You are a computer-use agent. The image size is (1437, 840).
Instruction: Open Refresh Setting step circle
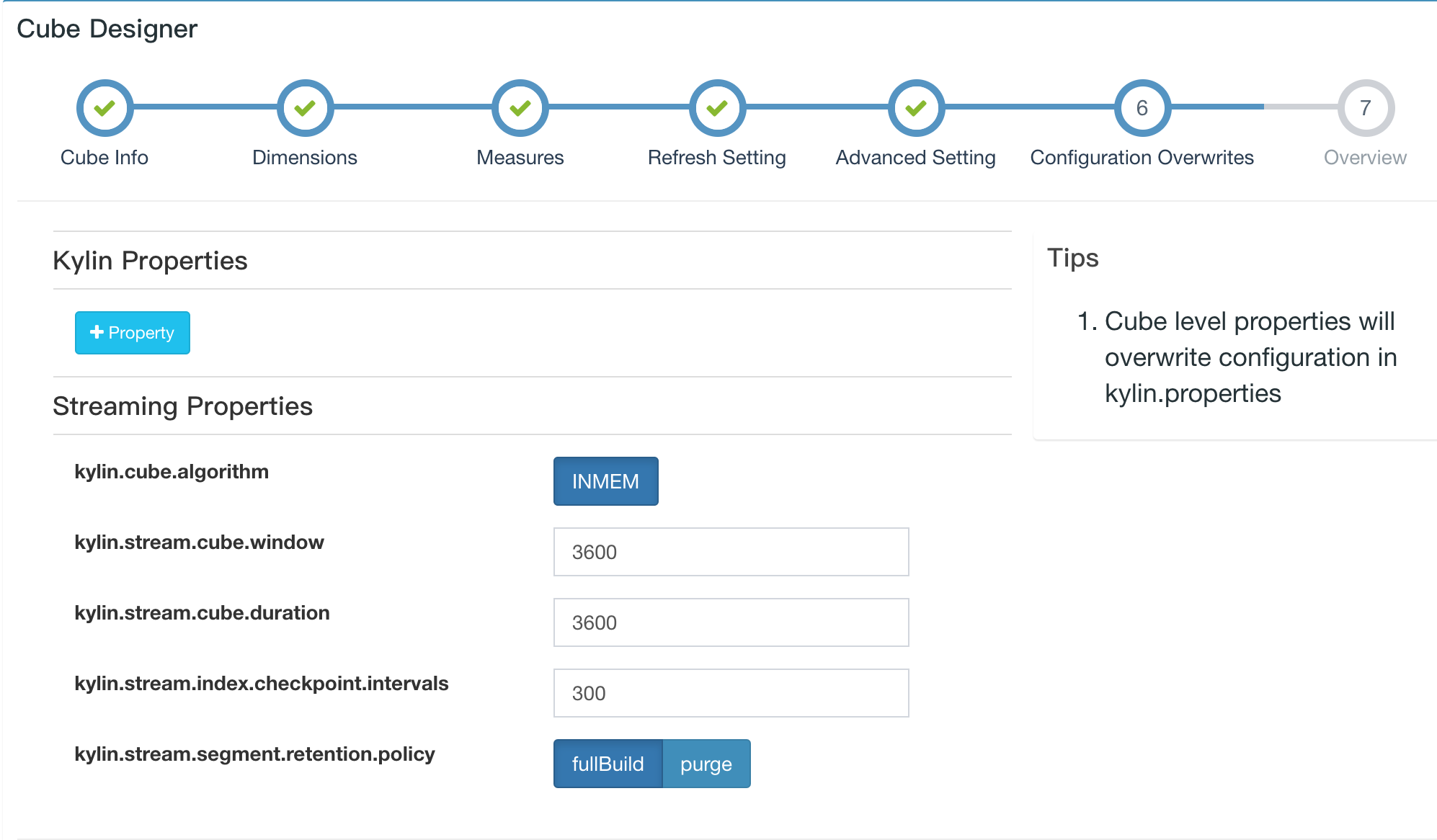717,108
